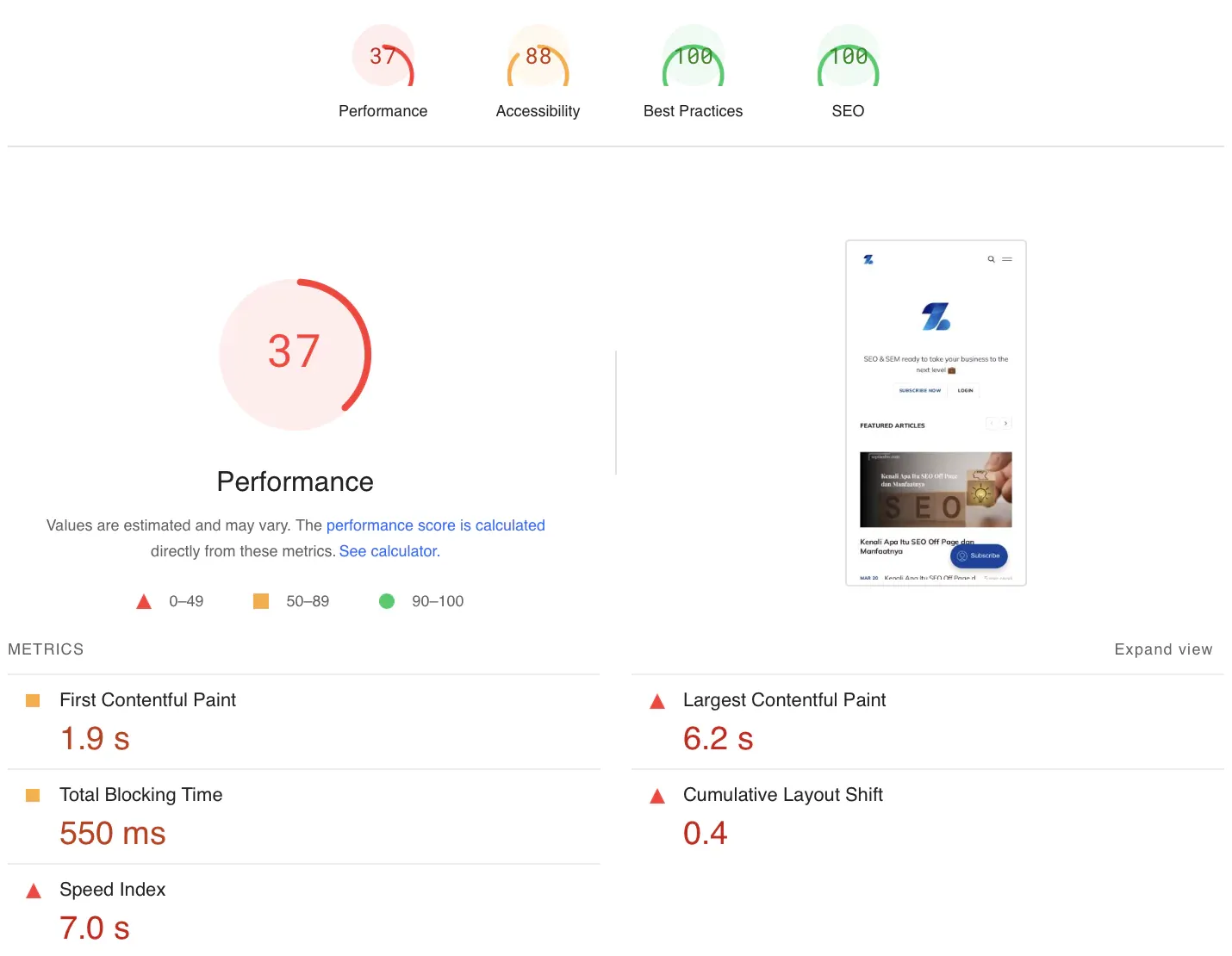Select the 90–100 green dot legend marker
The width and height of the screenshot is (1232, 956).
point(387,601)
